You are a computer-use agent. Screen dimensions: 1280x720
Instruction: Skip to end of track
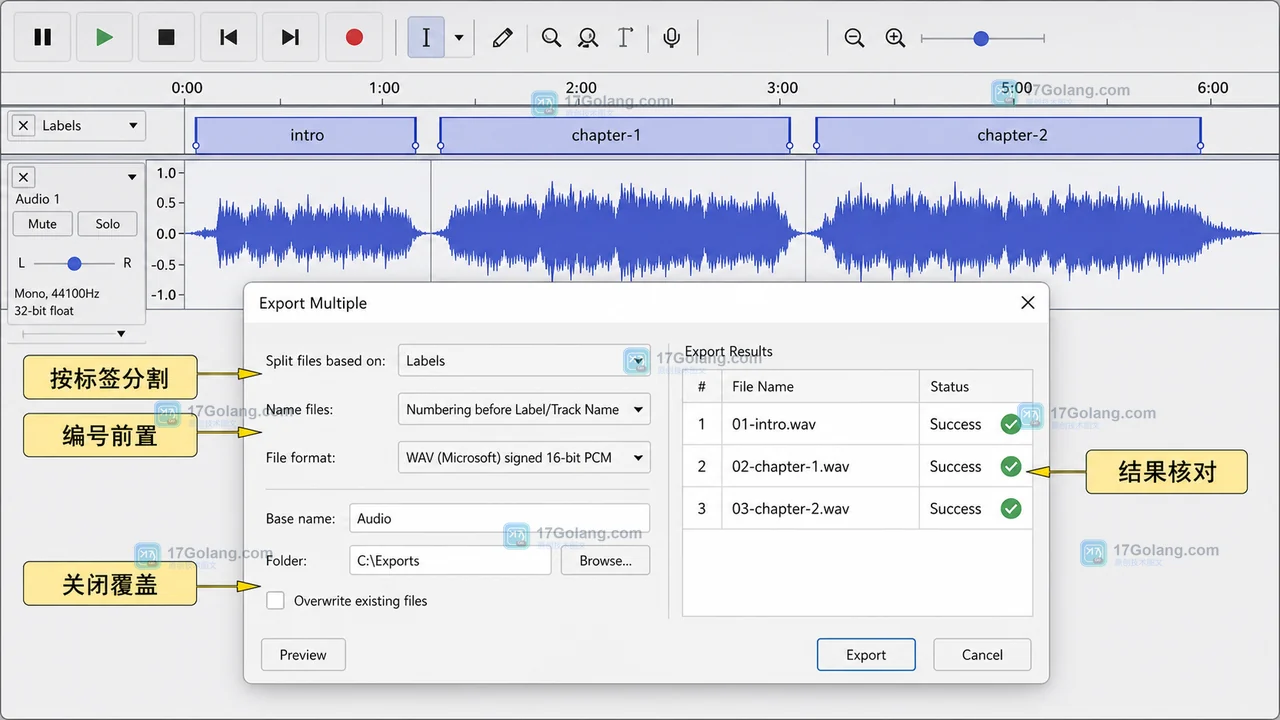click(x=290, y=37)
